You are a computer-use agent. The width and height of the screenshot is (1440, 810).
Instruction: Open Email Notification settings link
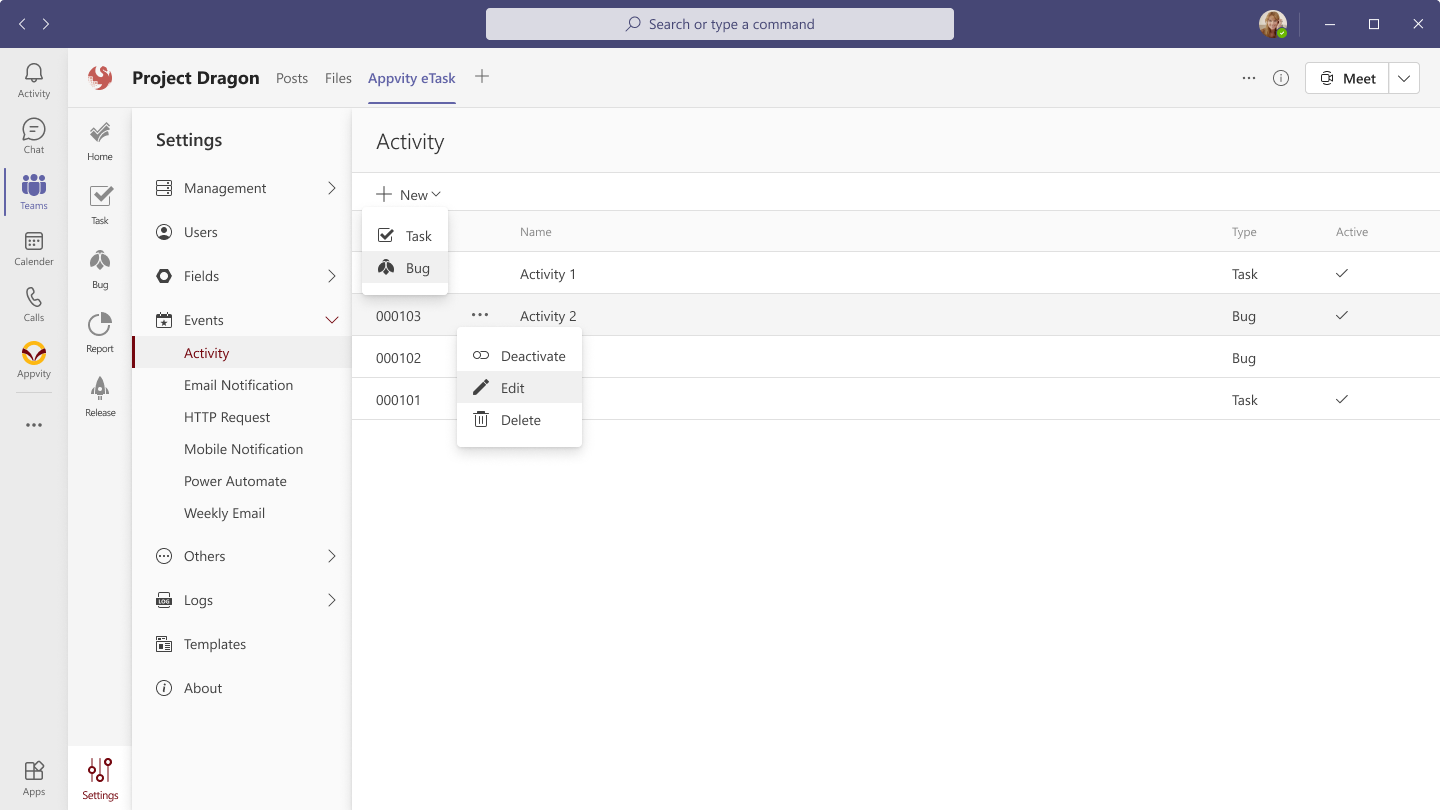tap(238, 385)
